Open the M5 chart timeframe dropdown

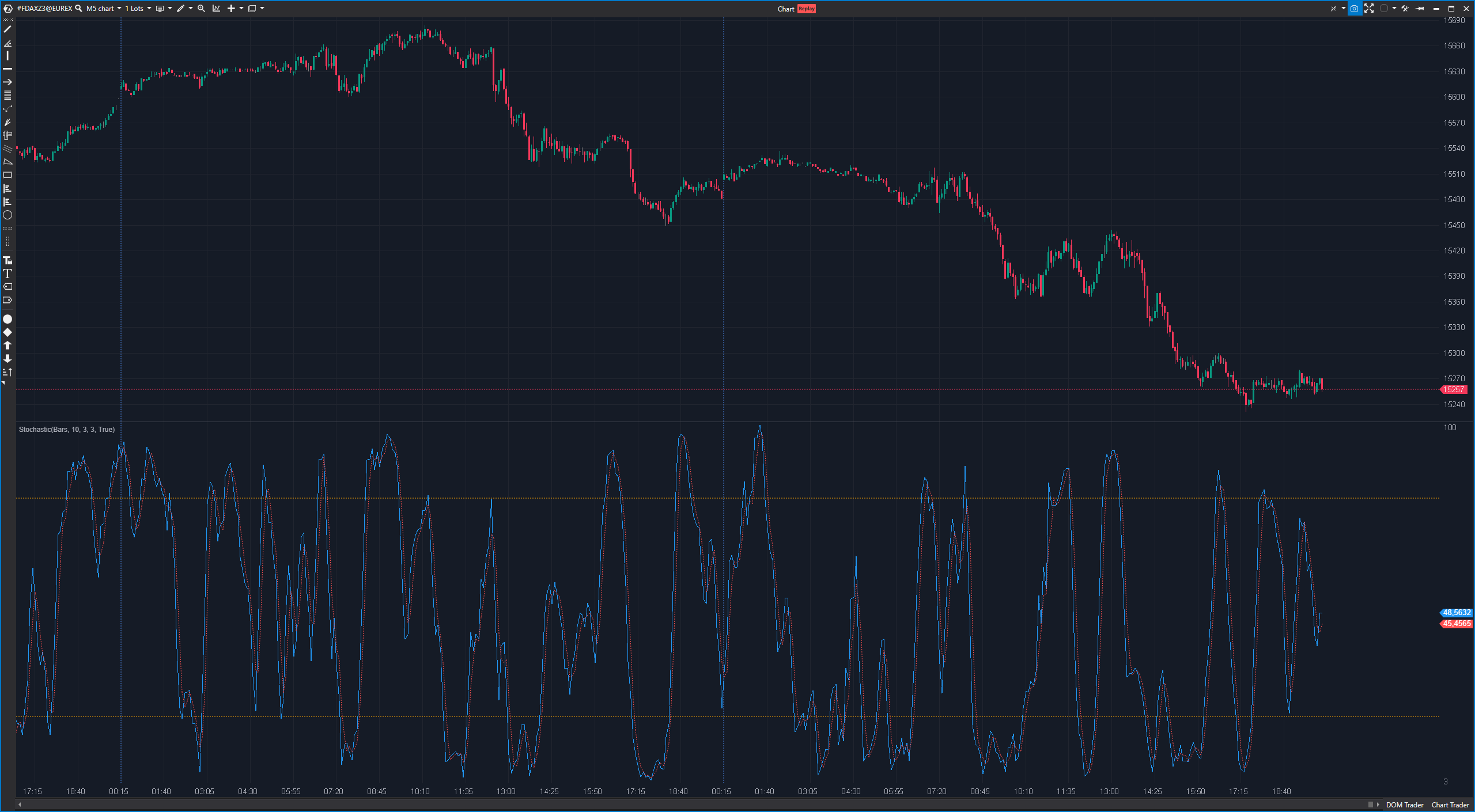point(104,9)
